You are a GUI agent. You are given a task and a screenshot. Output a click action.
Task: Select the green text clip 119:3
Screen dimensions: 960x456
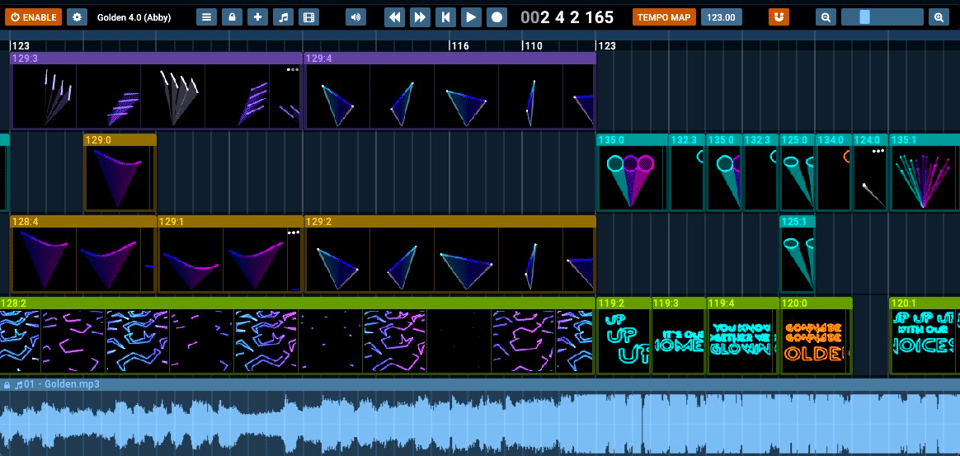(x=678, y=336)
